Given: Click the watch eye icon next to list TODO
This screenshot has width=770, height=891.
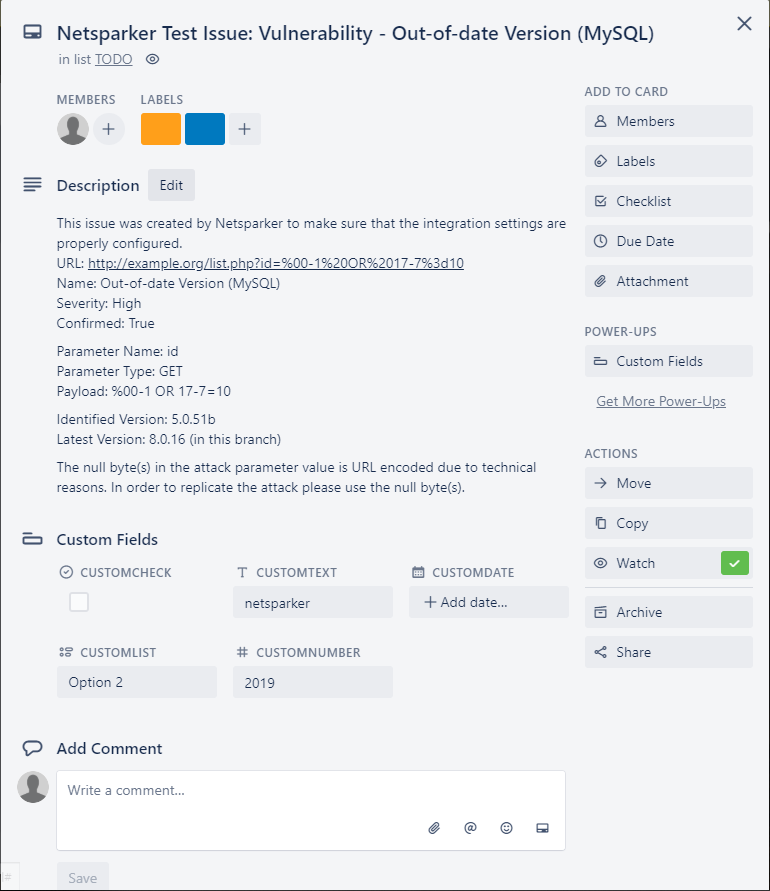Looking at the screenshot, I should [150, 59].
